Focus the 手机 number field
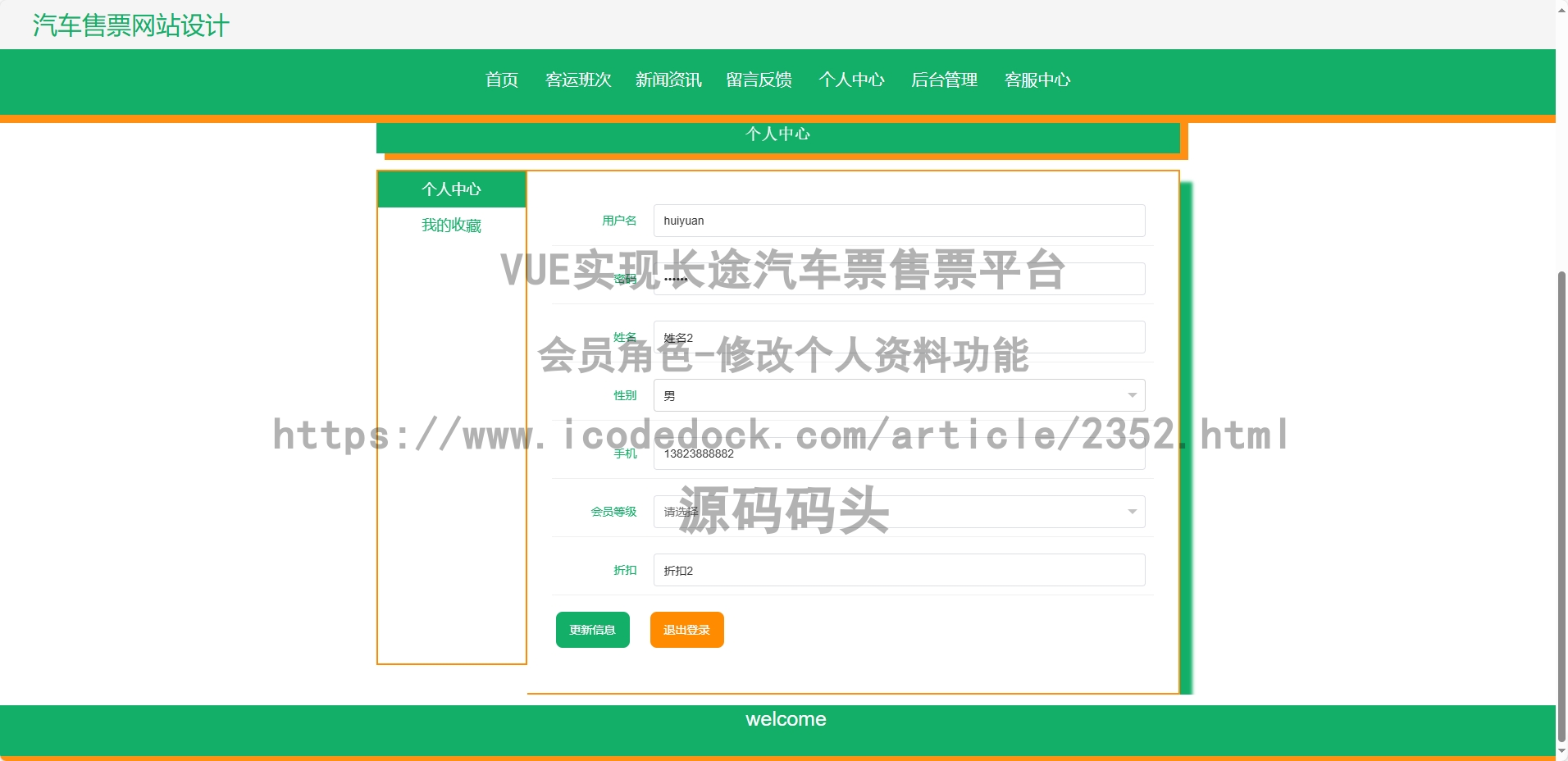1568x761 pixels. (899, 453)
